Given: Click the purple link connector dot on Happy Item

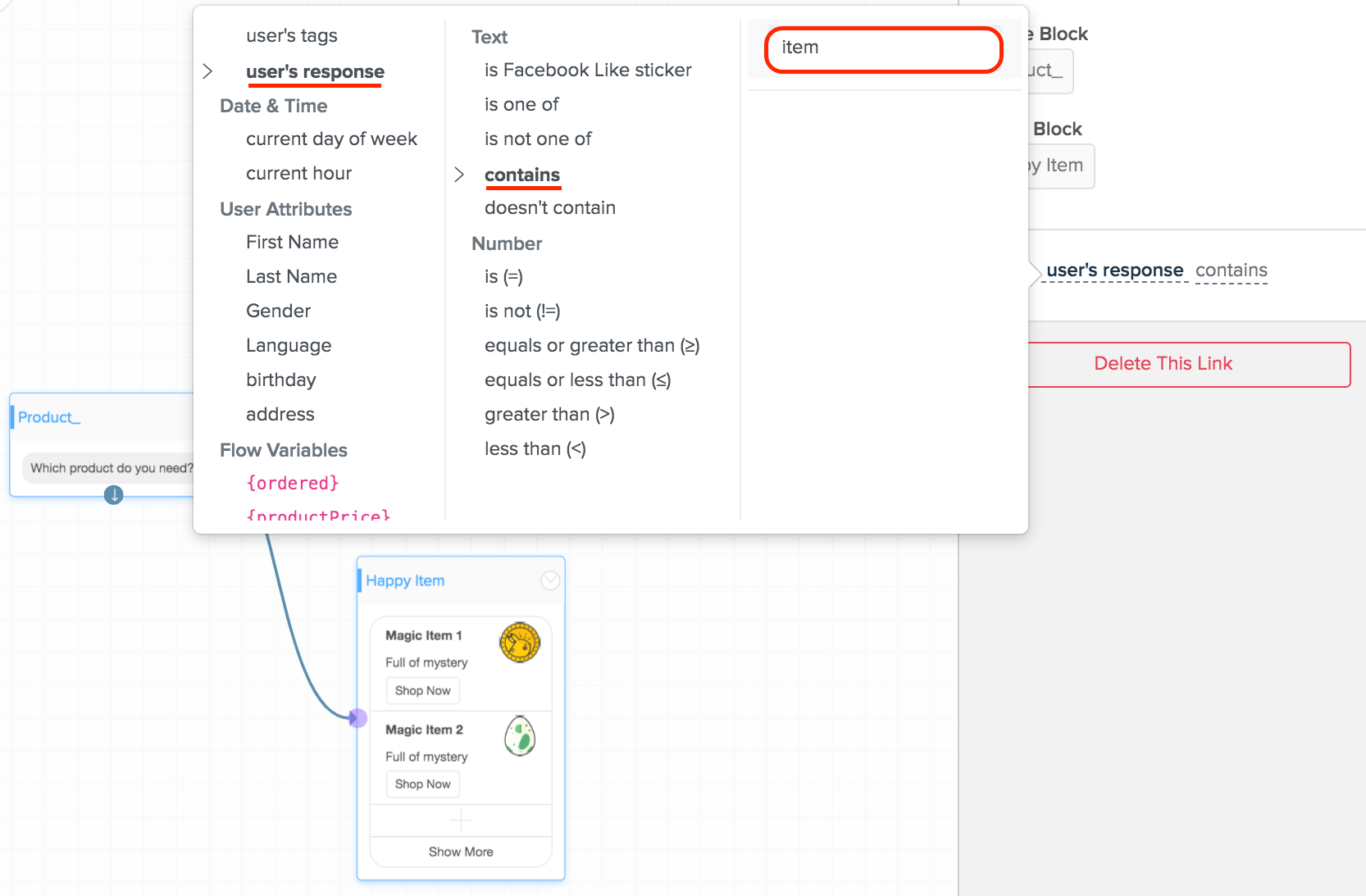Looking at the screenshot, I should 357,718.
